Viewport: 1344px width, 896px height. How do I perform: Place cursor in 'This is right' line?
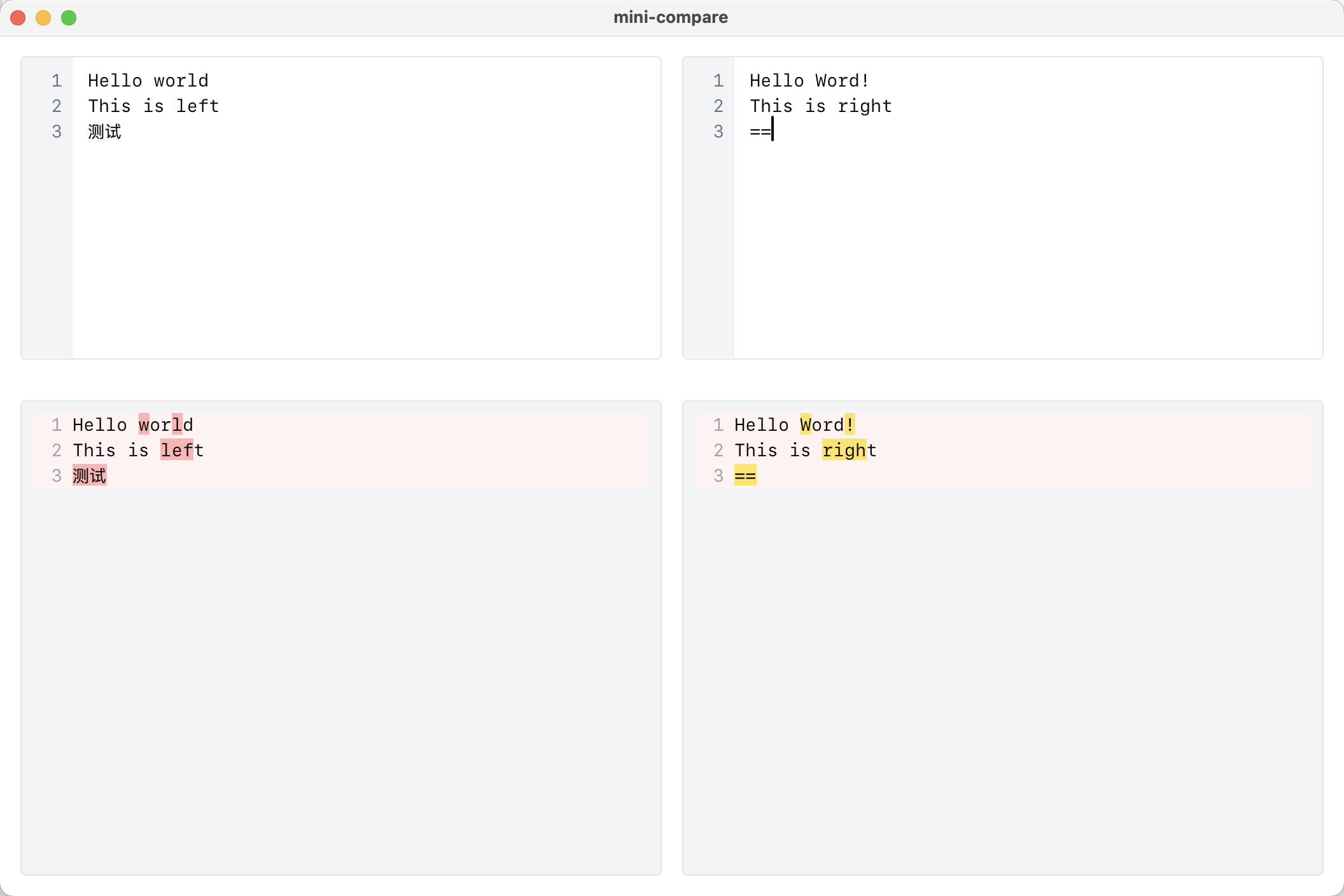pyautogui.click(x=820, y=106)
